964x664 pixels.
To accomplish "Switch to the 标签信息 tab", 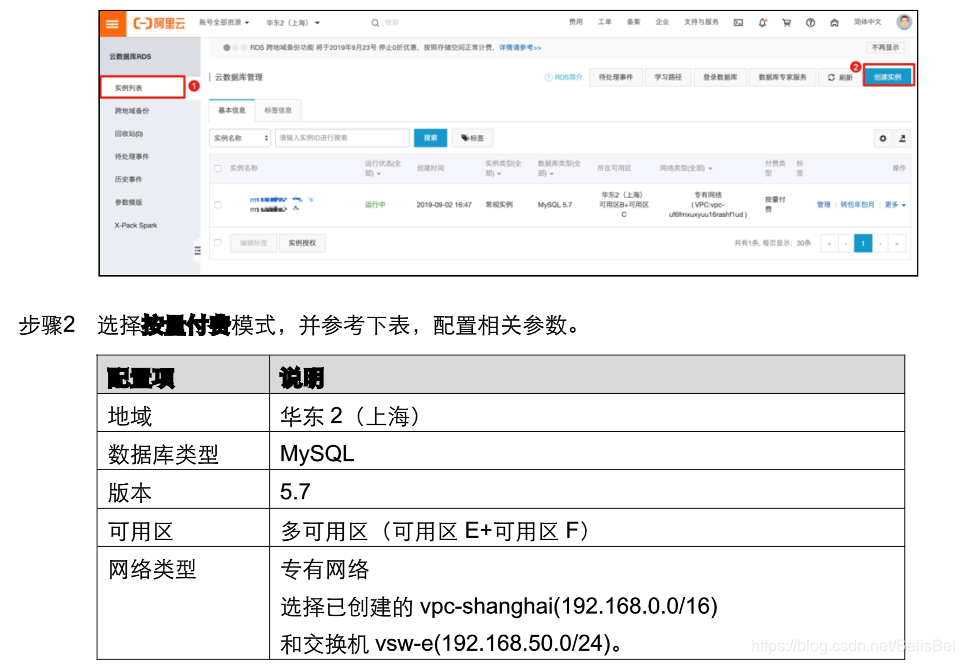I will point(278,111).
